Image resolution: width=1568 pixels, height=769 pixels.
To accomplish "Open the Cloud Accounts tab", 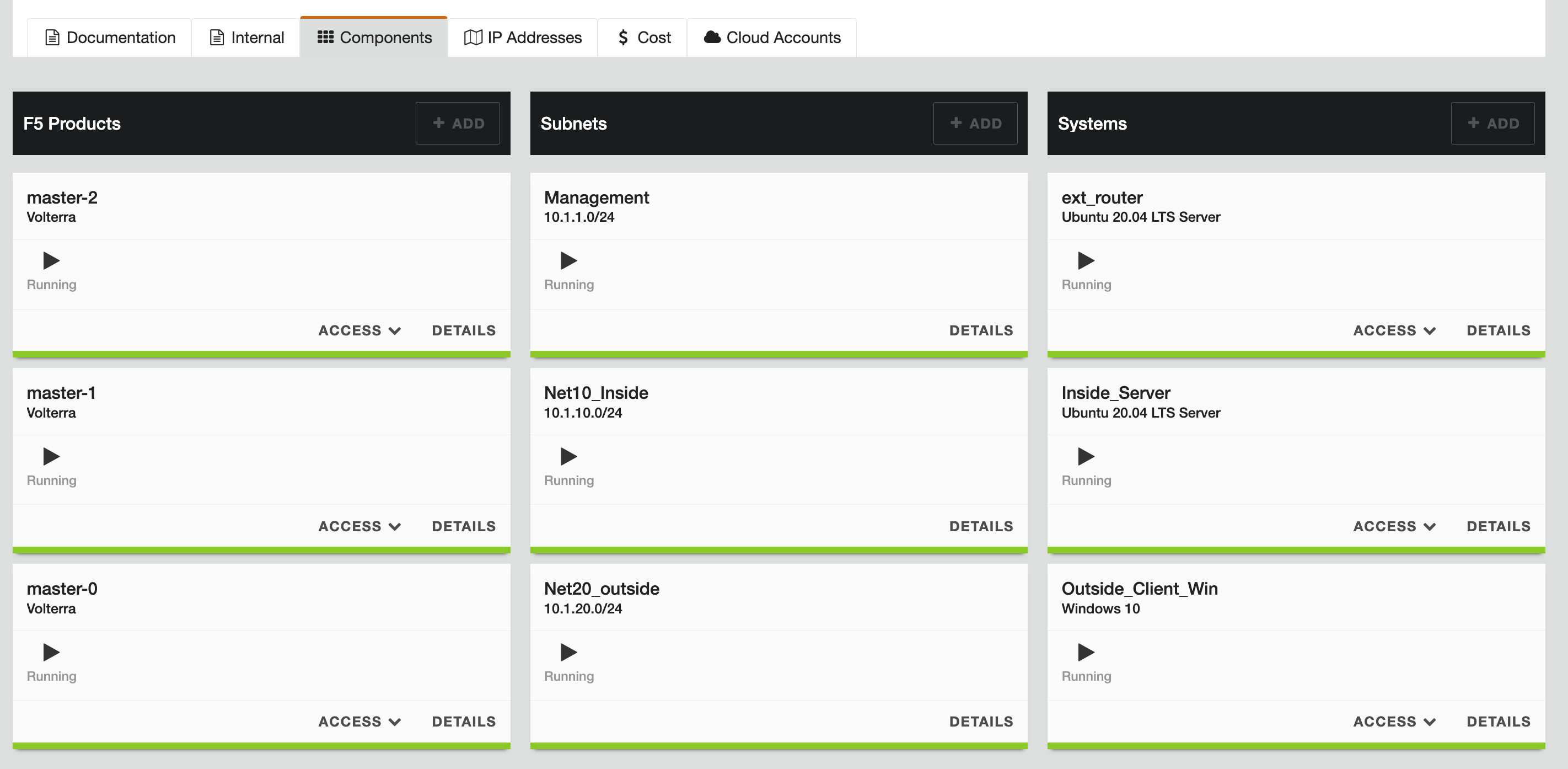I will 772,38.
